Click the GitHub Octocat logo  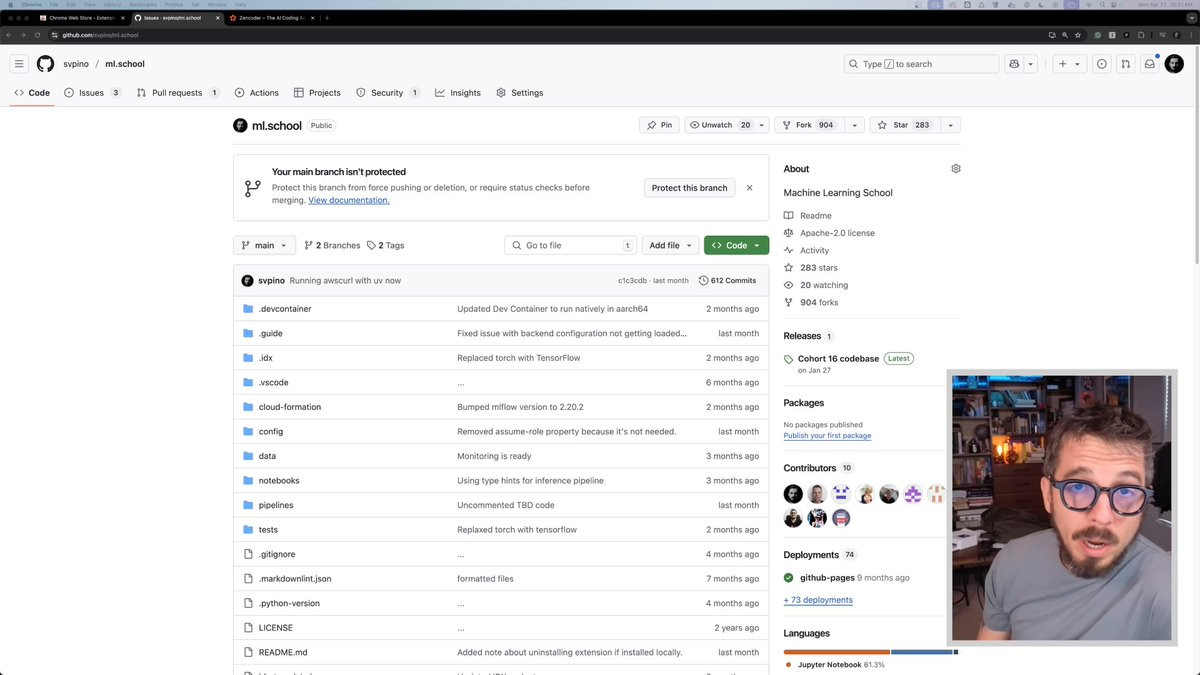(x=45, y=64)
